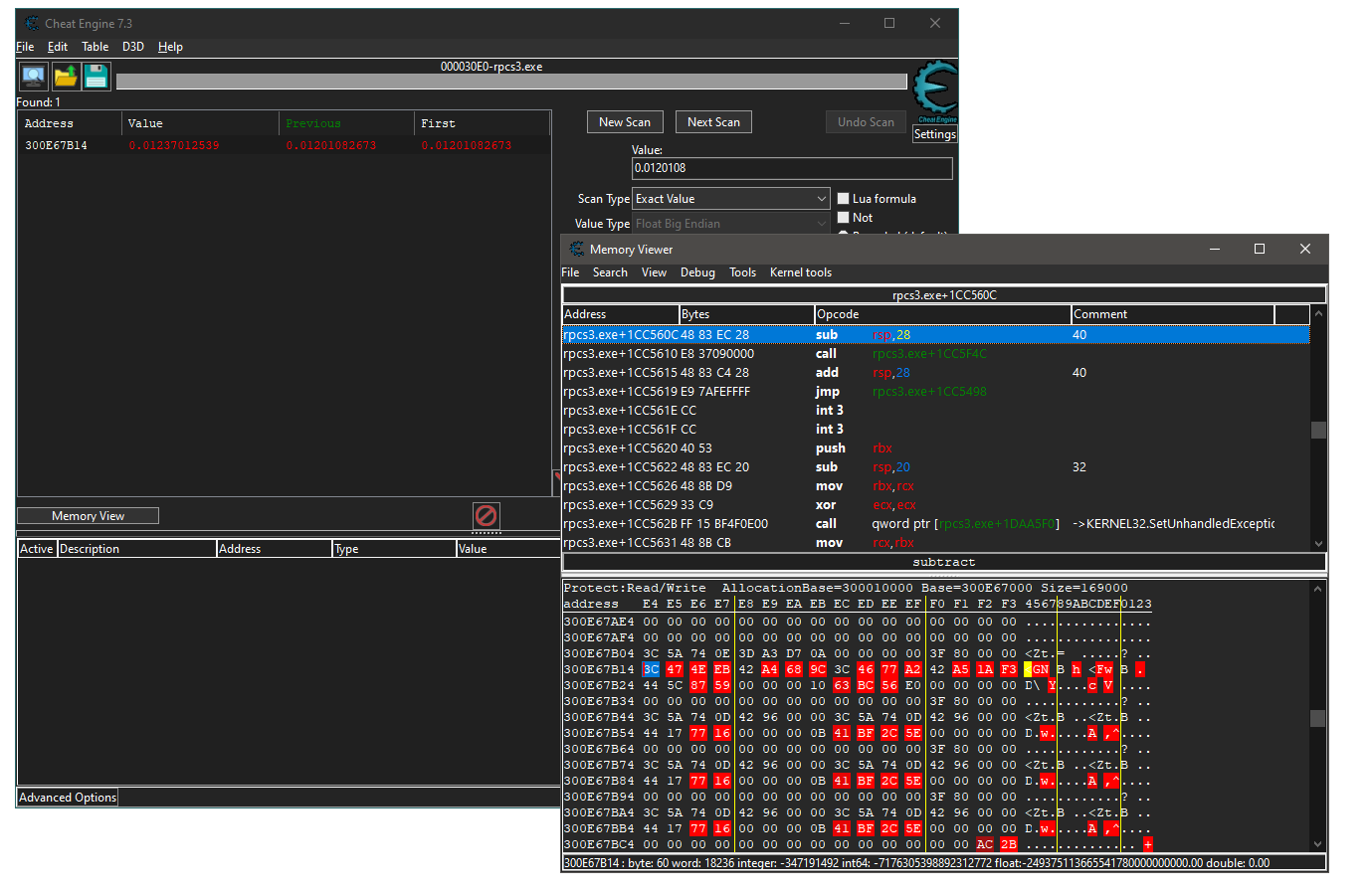This screenshot has width=1372, height=895.
Task: Toggle the Not checkbox
Action: 844,218
